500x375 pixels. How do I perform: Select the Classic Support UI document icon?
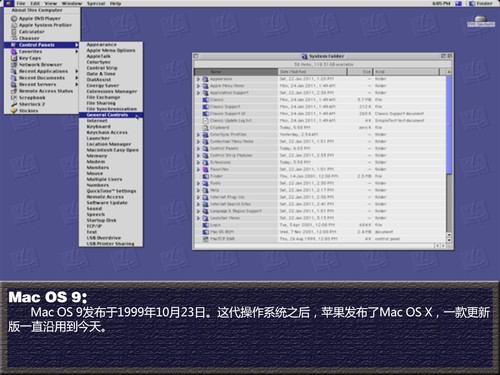pyautogui.click(x=206, y=114)
